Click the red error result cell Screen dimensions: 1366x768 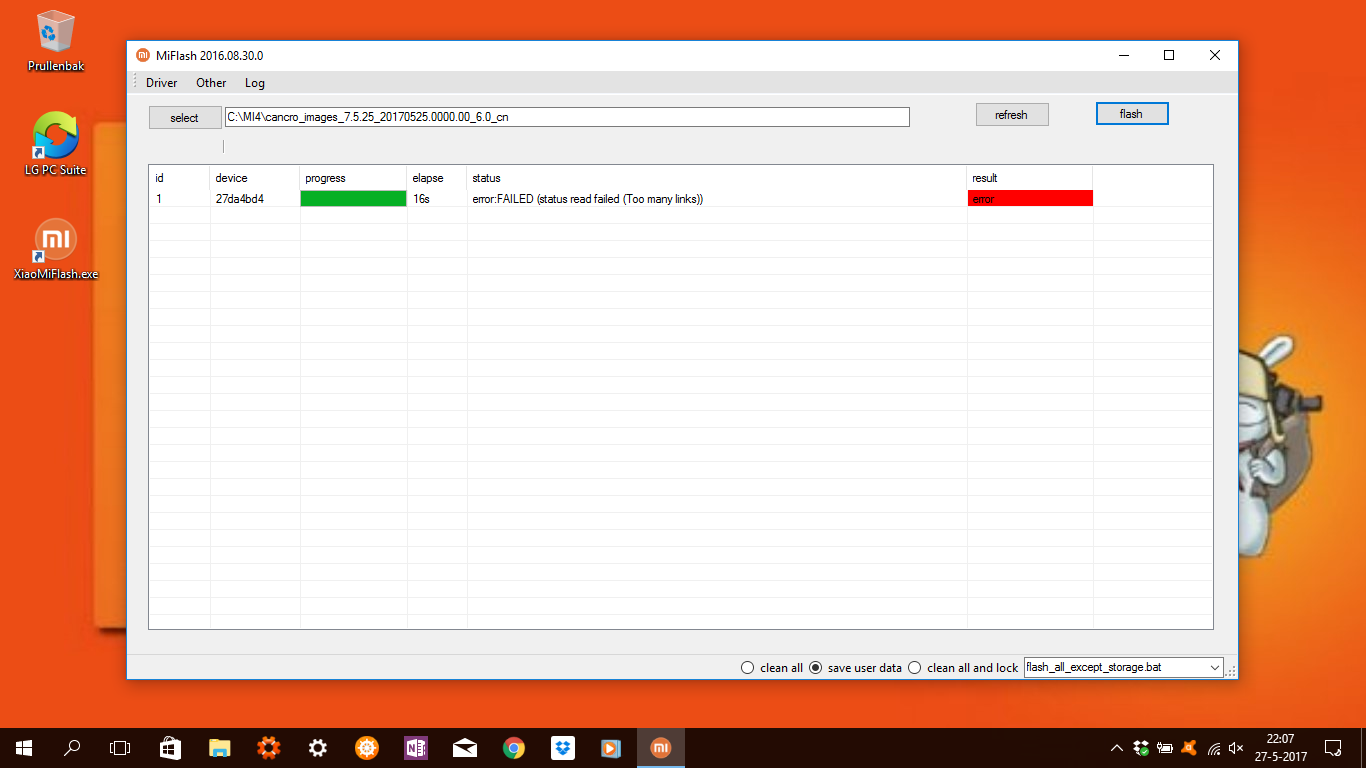[x=1030, y=199]
